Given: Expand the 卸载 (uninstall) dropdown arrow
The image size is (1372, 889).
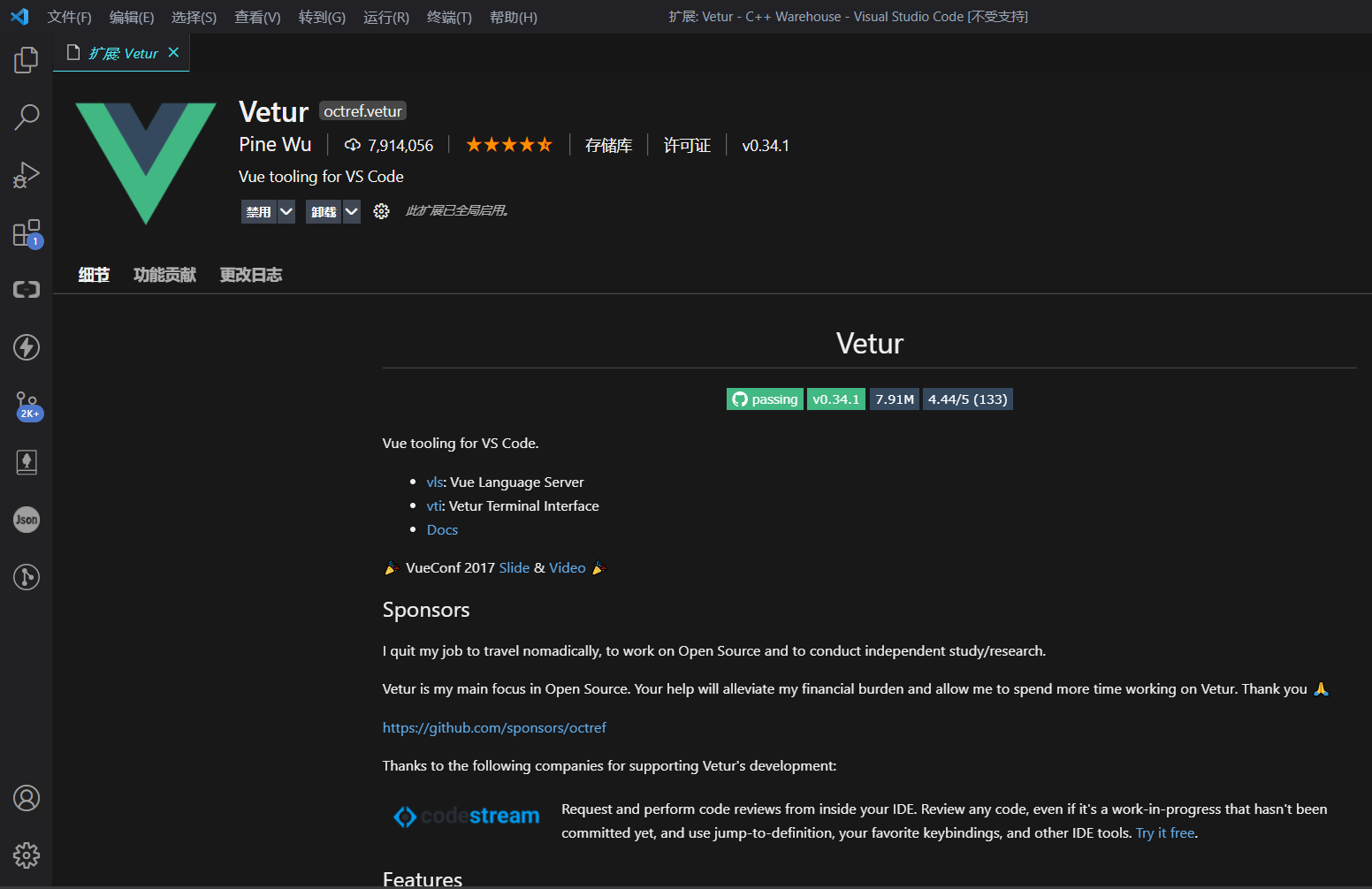Looking at the screenshot, I should pos(352,211).
